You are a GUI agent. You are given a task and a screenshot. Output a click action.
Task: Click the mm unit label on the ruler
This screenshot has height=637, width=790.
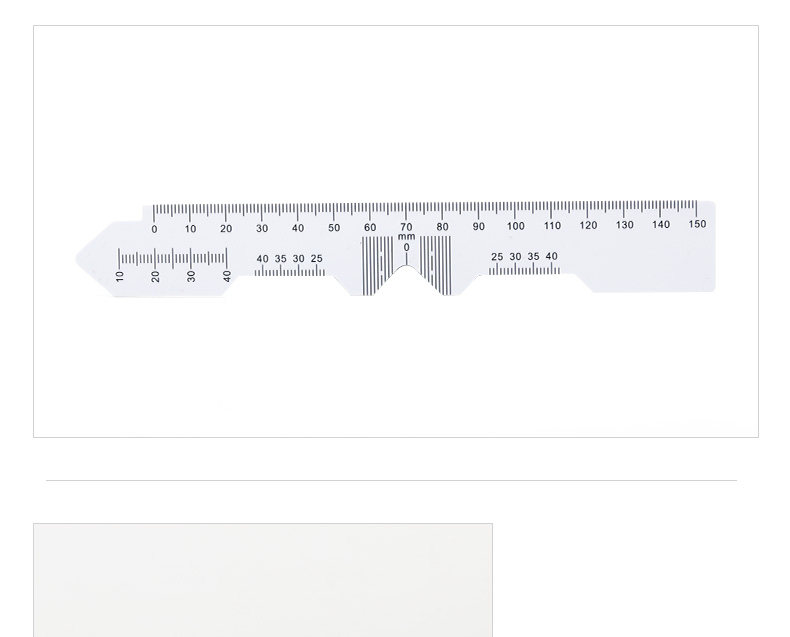(407, 236)
